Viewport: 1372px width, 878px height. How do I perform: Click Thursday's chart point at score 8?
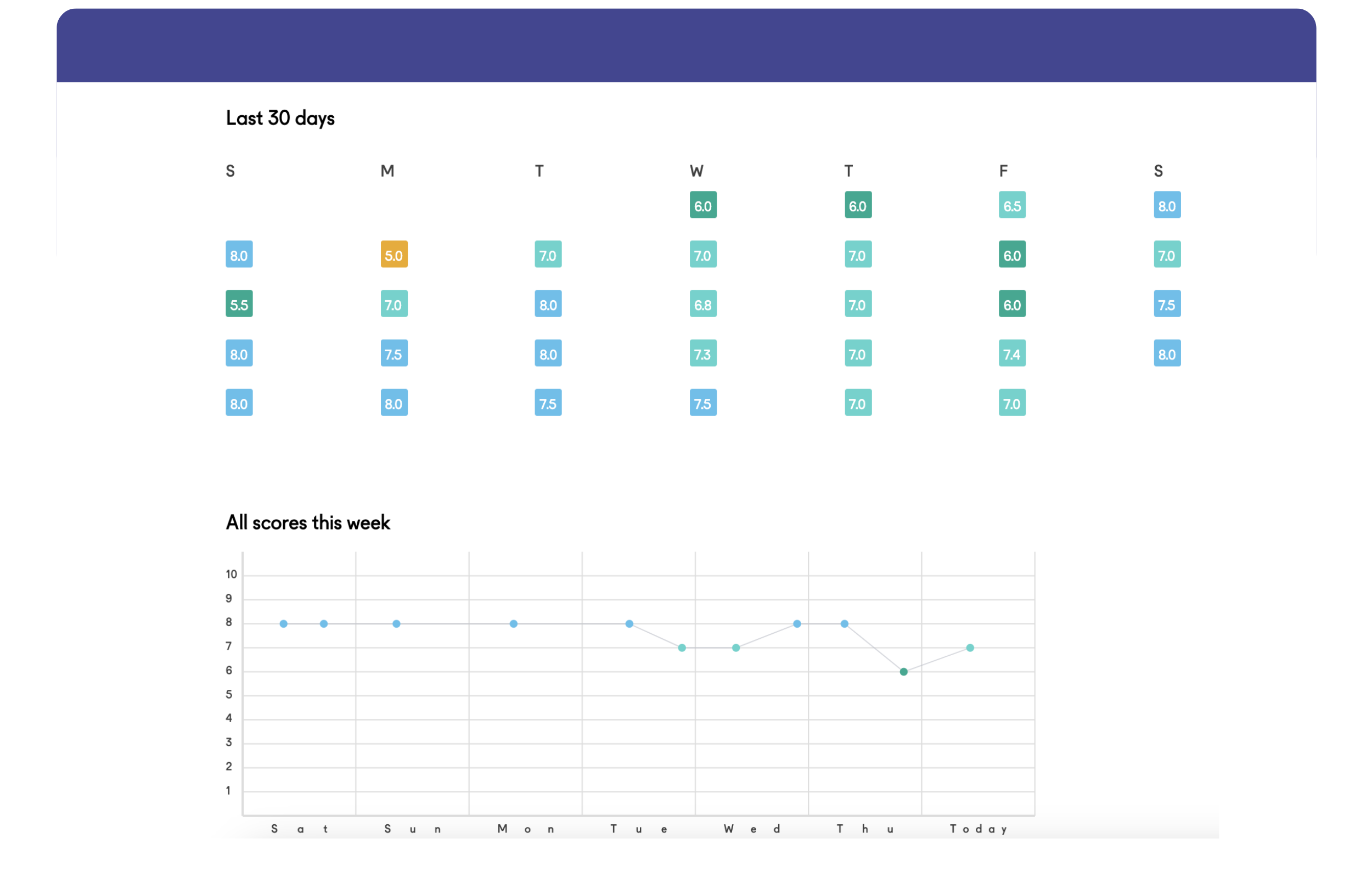pyautogui.click(x=844, y=624)
